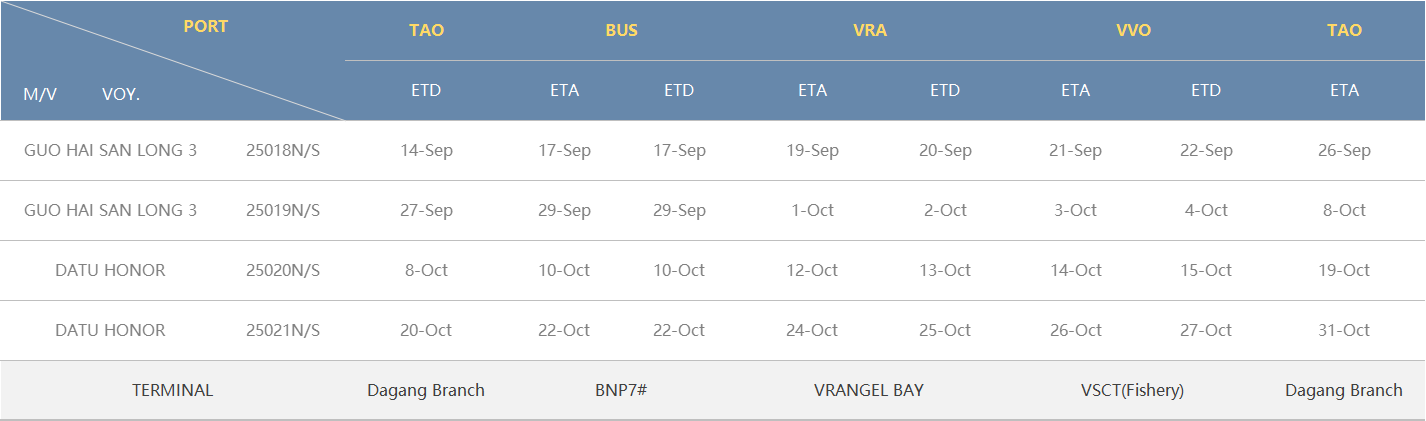Click the VRANGEL BAY terminal name
The image size is (1426, 421).
coord(869,391)
